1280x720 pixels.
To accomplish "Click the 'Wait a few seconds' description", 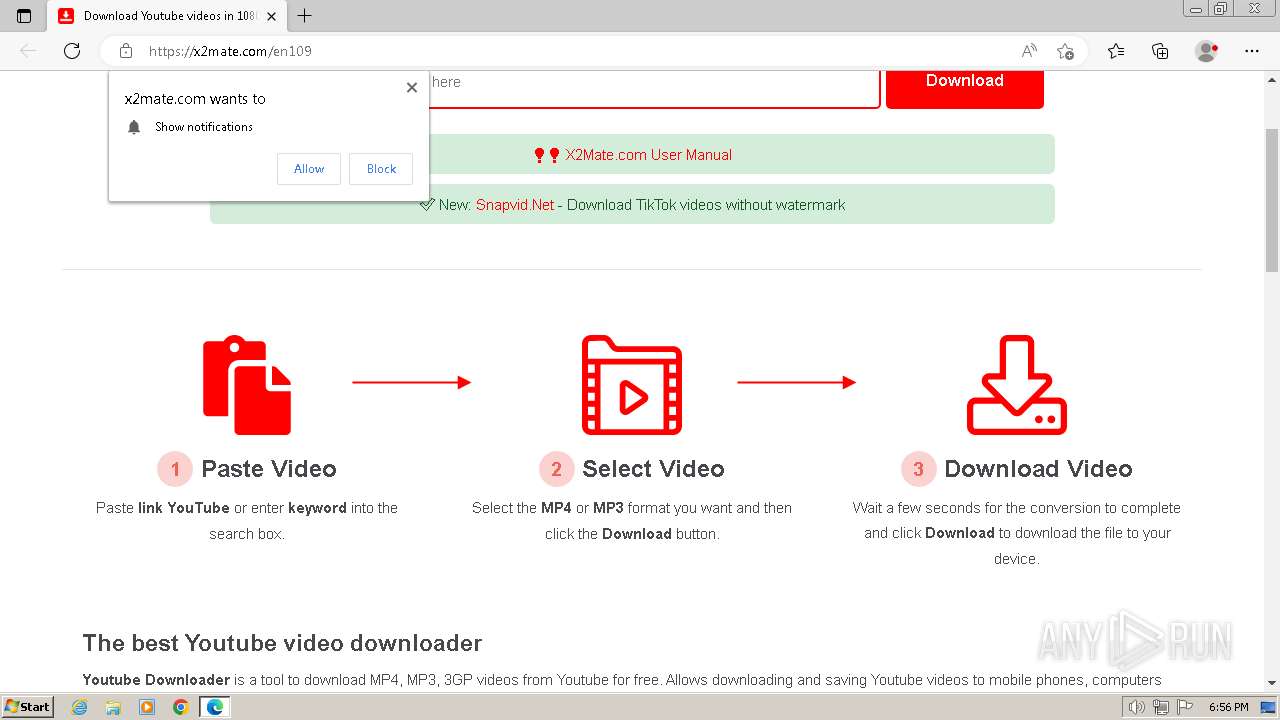I will click(1017, 533).
